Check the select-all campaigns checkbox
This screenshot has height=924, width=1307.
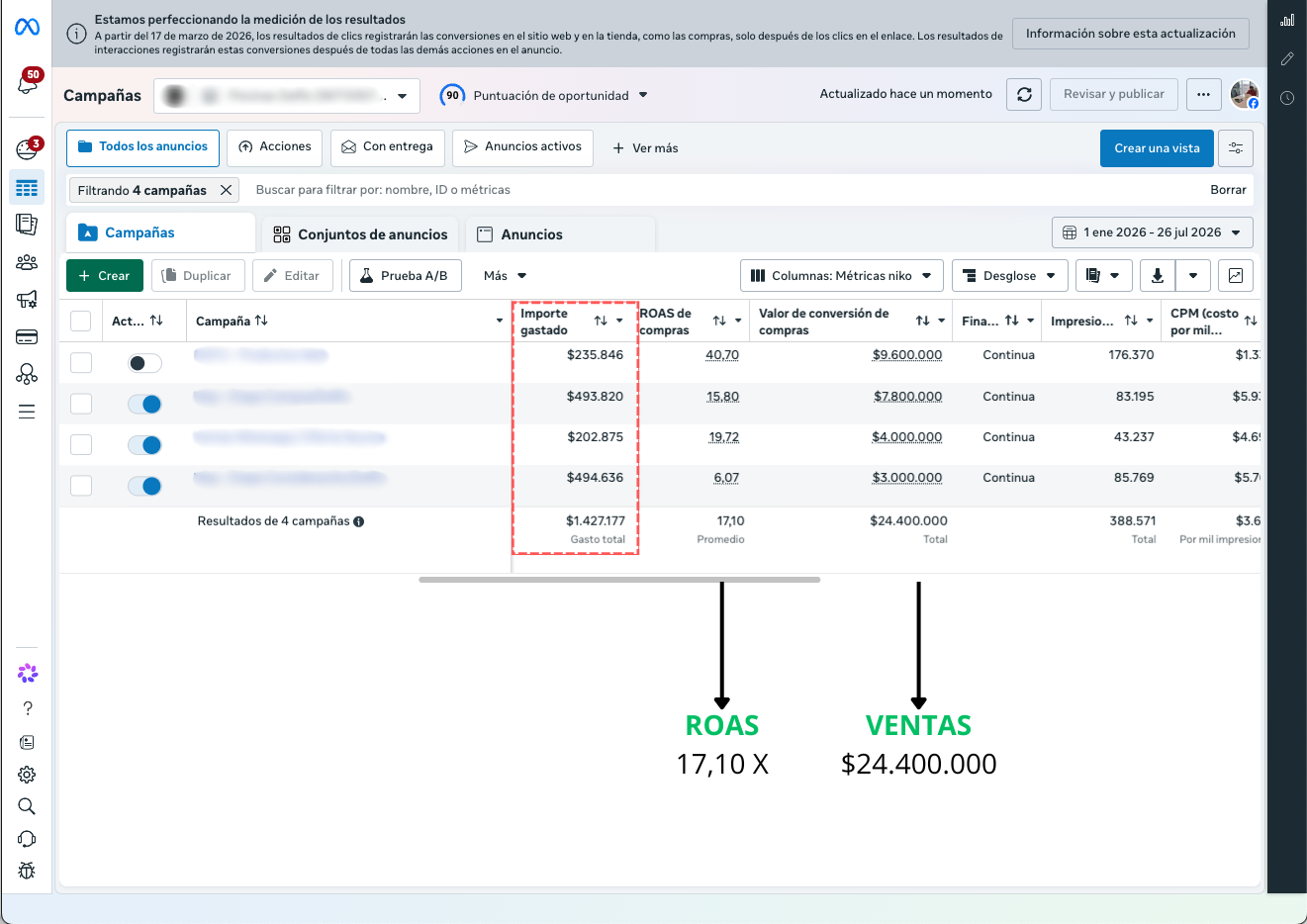(x=81, y=321)
